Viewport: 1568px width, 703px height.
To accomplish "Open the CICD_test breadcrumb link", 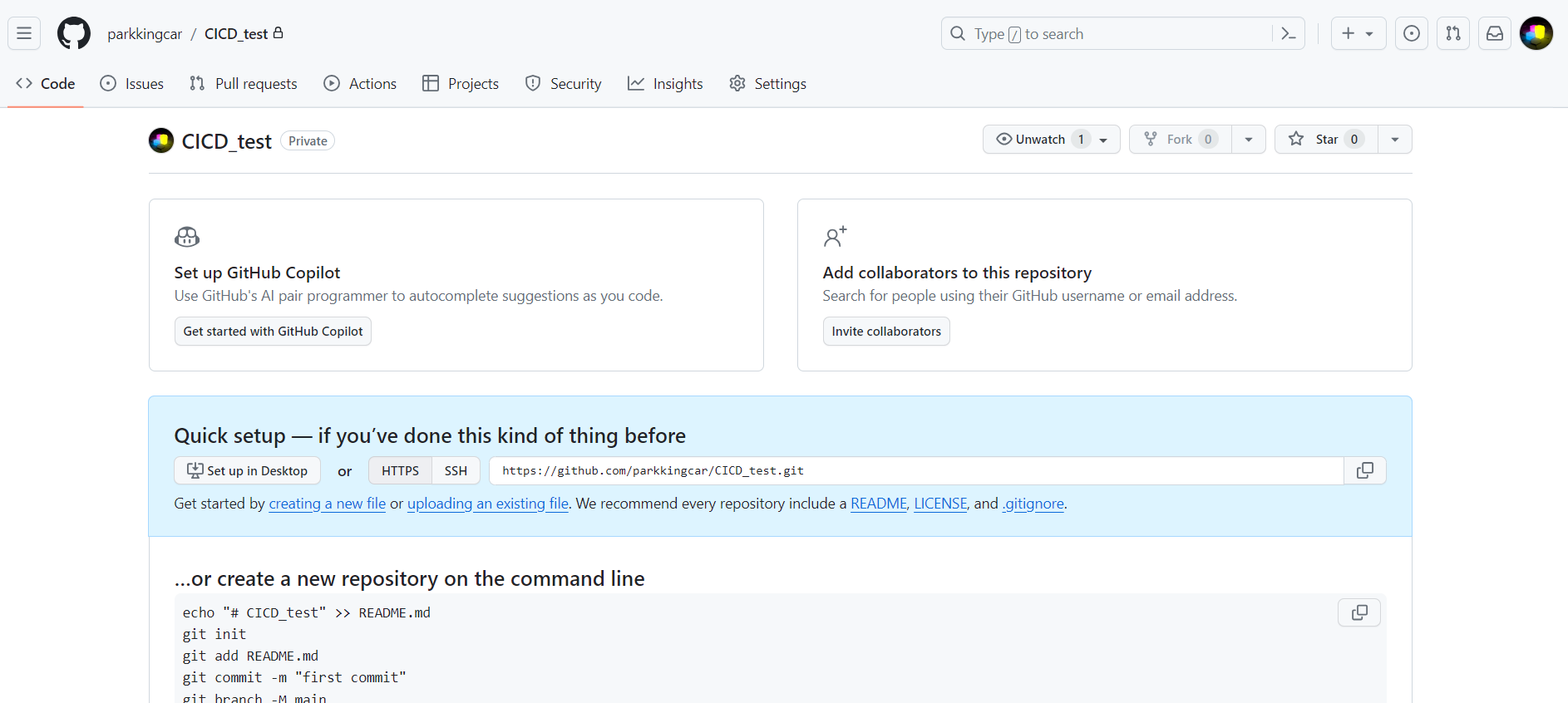I will click(x=237, y=34).
